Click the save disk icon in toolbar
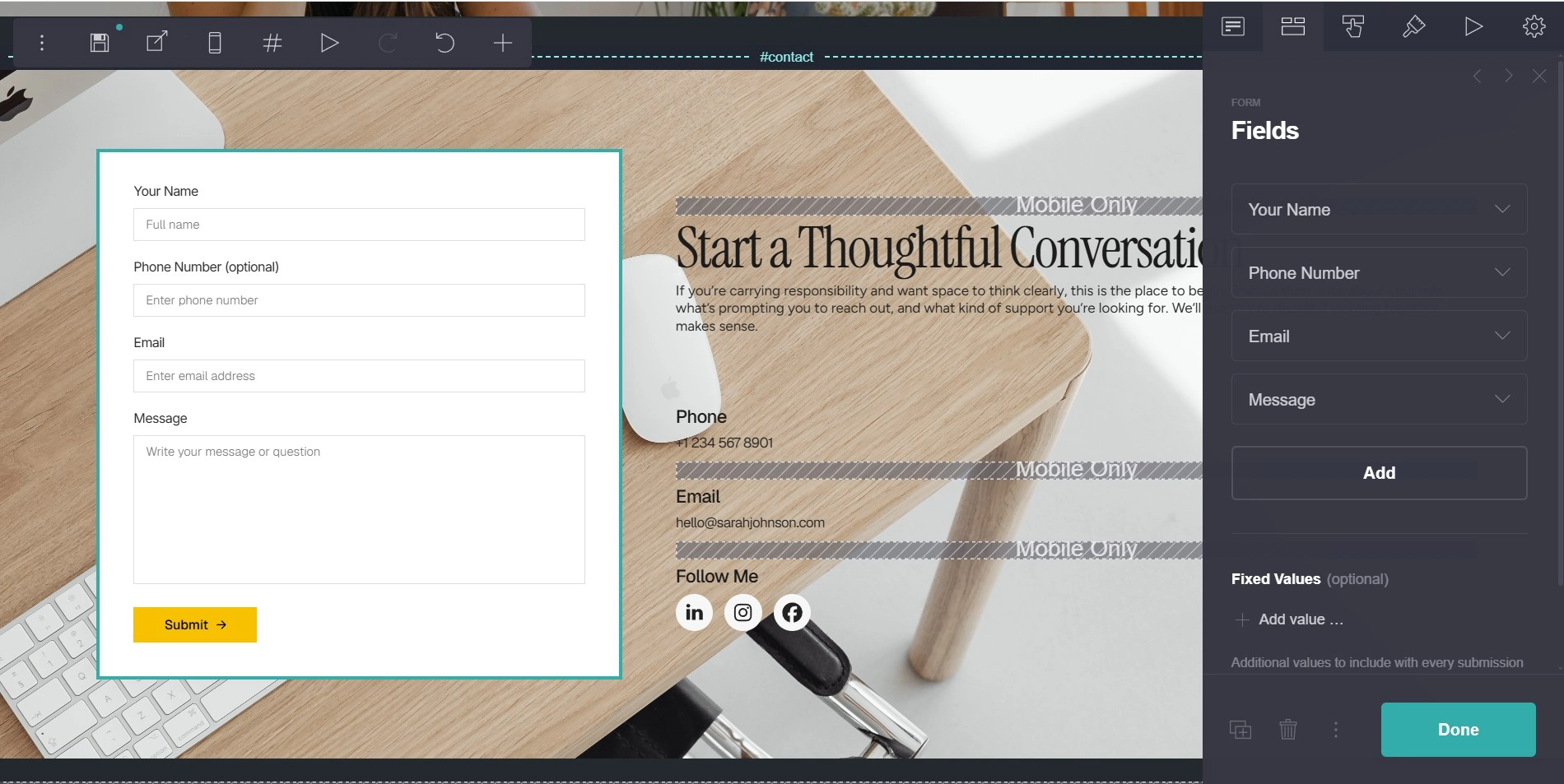Viewport: 1564px width, 784px height. tap(100, 43)
